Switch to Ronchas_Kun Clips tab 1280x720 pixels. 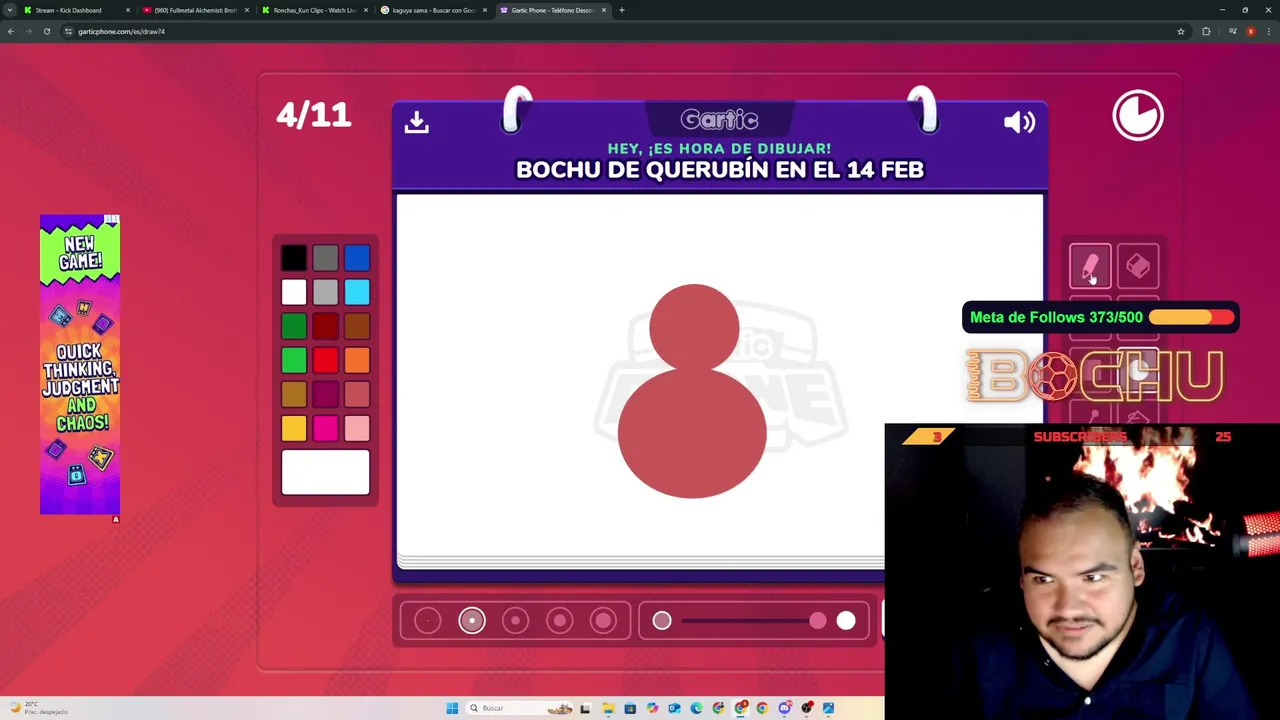(314, 10)
